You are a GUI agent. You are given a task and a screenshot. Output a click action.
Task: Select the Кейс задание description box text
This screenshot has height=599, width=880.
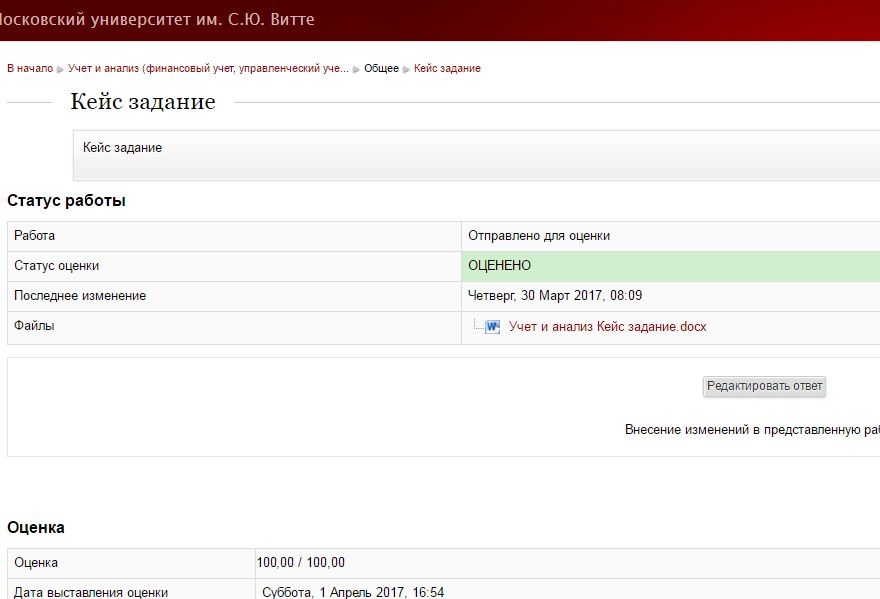[122, 148]
